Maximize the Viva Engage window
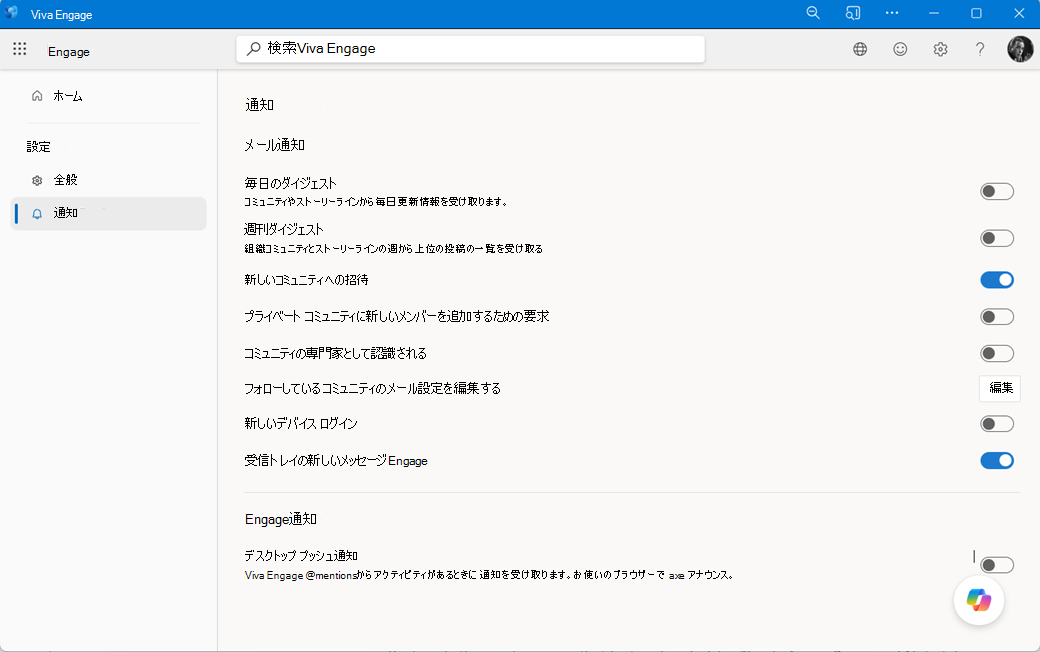 pos(976,13)
